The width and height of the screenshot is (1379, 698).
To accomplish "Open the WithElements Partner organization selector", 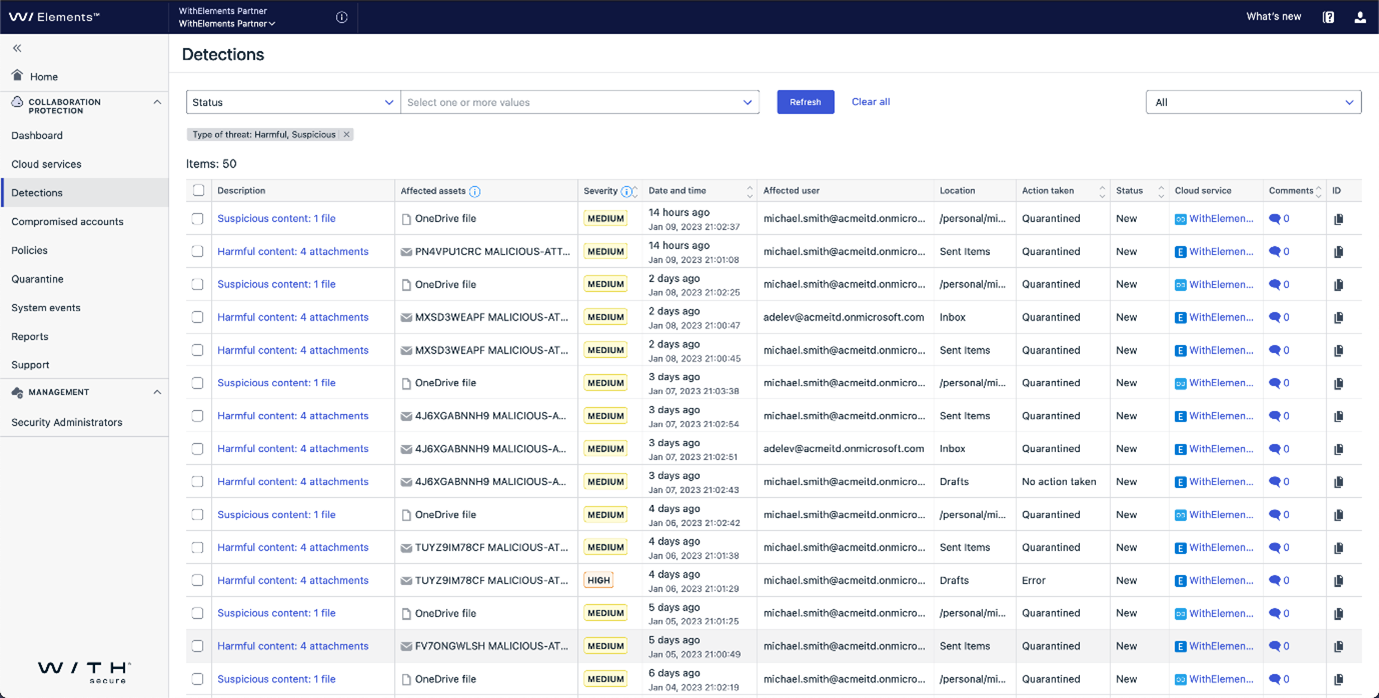I will coord(227,24).
